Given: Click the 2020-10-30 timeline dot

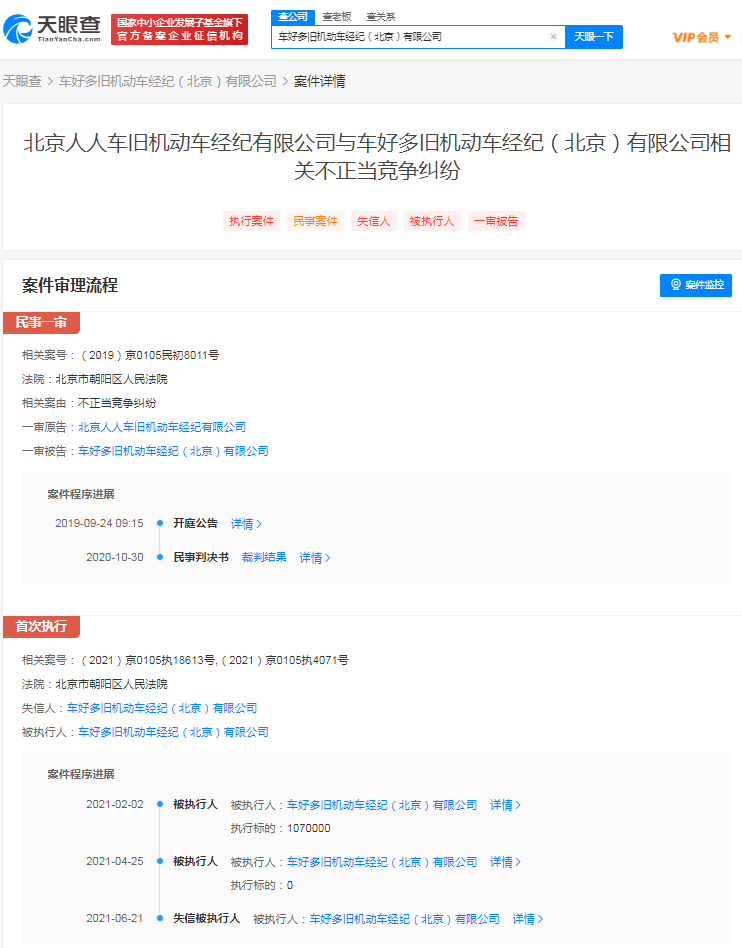Looking at the screenshot, I should (x=160, y=557).
